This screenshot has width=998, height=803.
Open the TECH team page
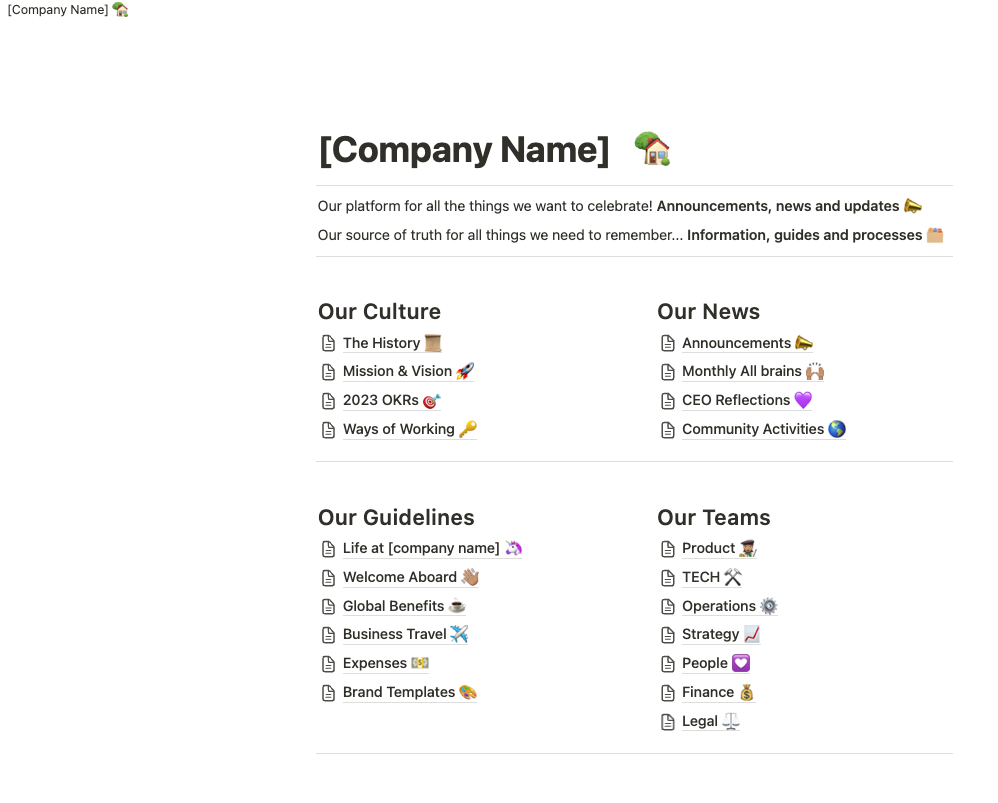tap(700, 577)
